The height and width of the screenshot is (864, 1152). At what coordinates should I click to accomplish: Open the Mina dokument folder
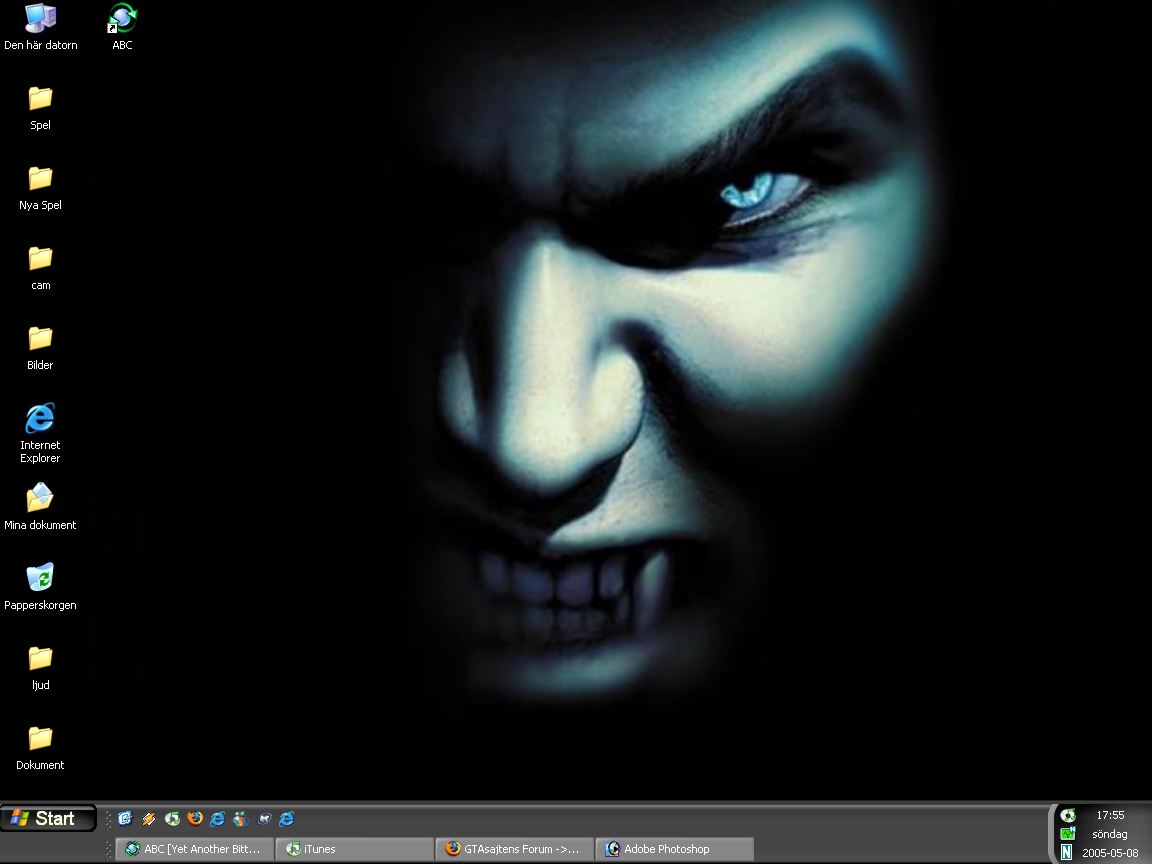(x=40, y=499)
